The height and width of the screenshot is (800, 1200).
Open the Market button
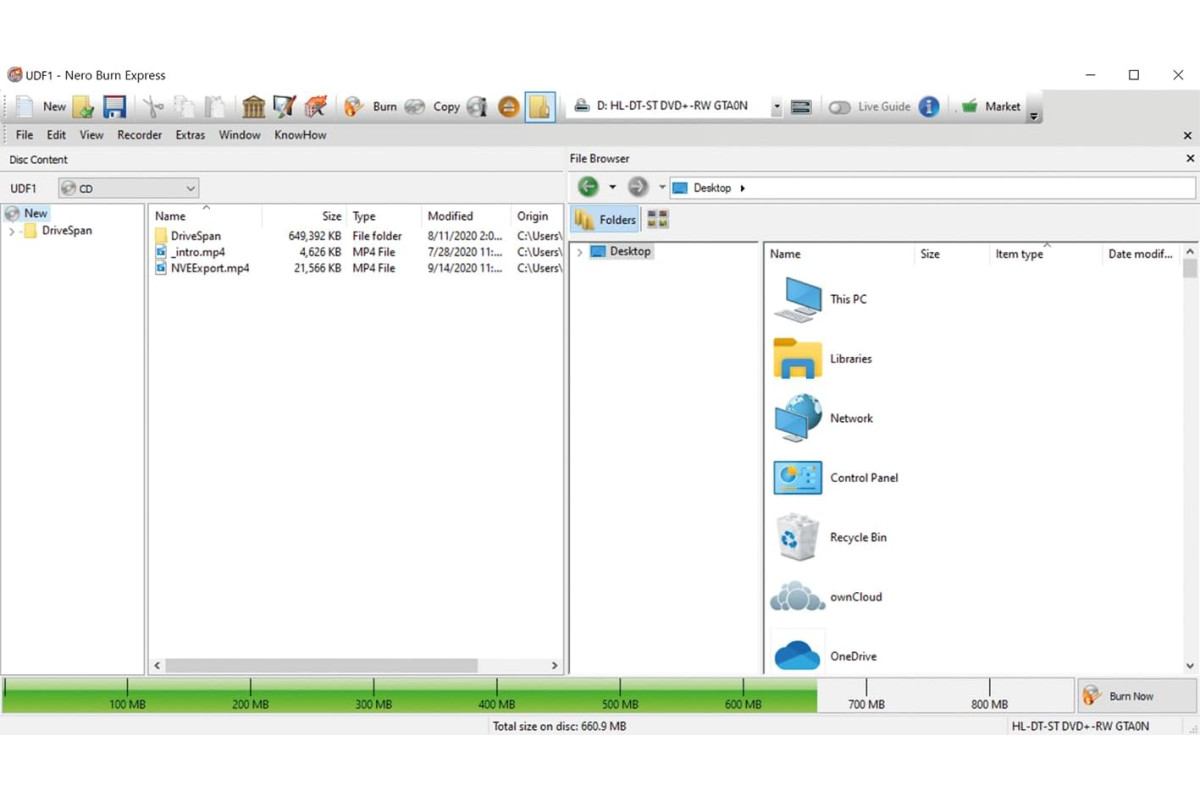(x=990, y=106)
